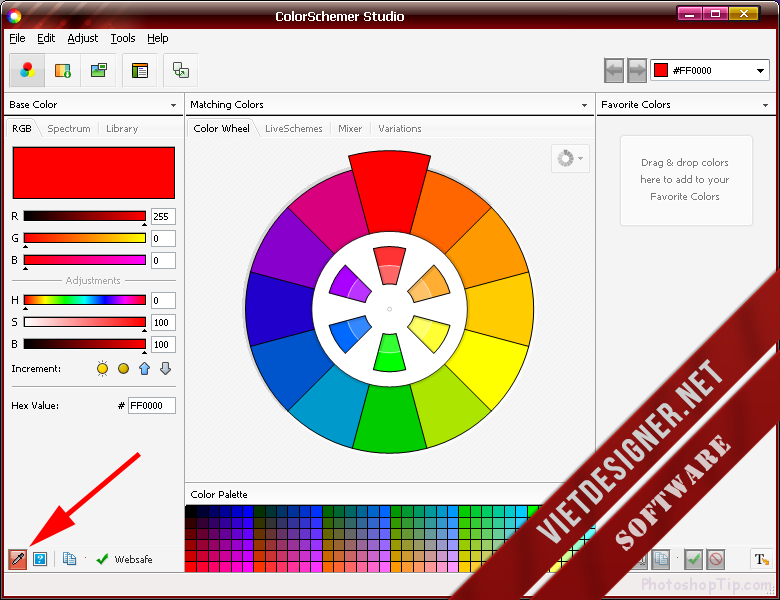Click the lighten sun increment icon
Screen dimensions: 780x600
pyautogui.click(x=102, y=369)
